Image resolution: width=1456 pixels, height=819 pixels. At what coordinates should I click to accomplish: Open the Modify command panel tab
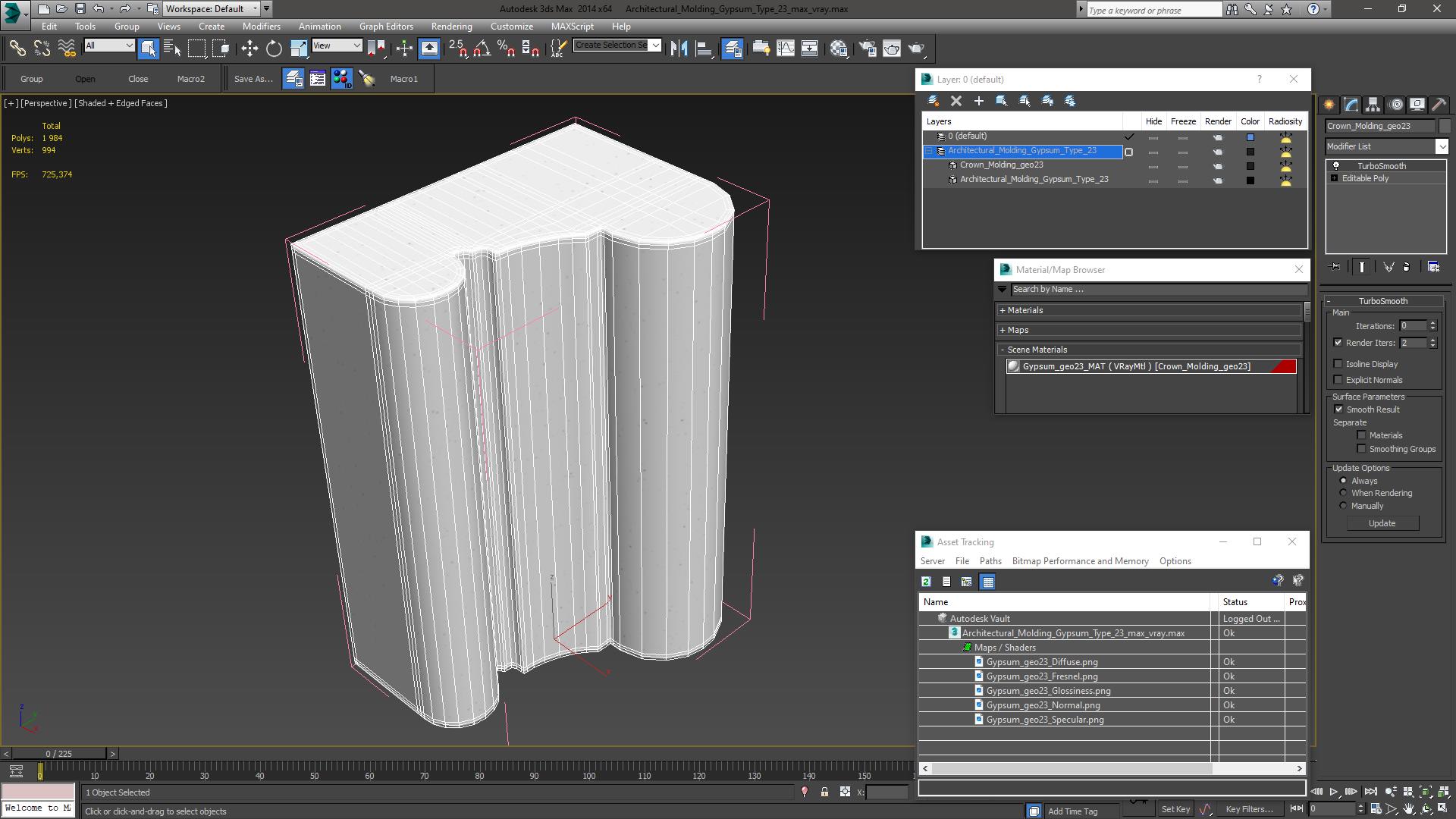click(x=1351, y=105)
